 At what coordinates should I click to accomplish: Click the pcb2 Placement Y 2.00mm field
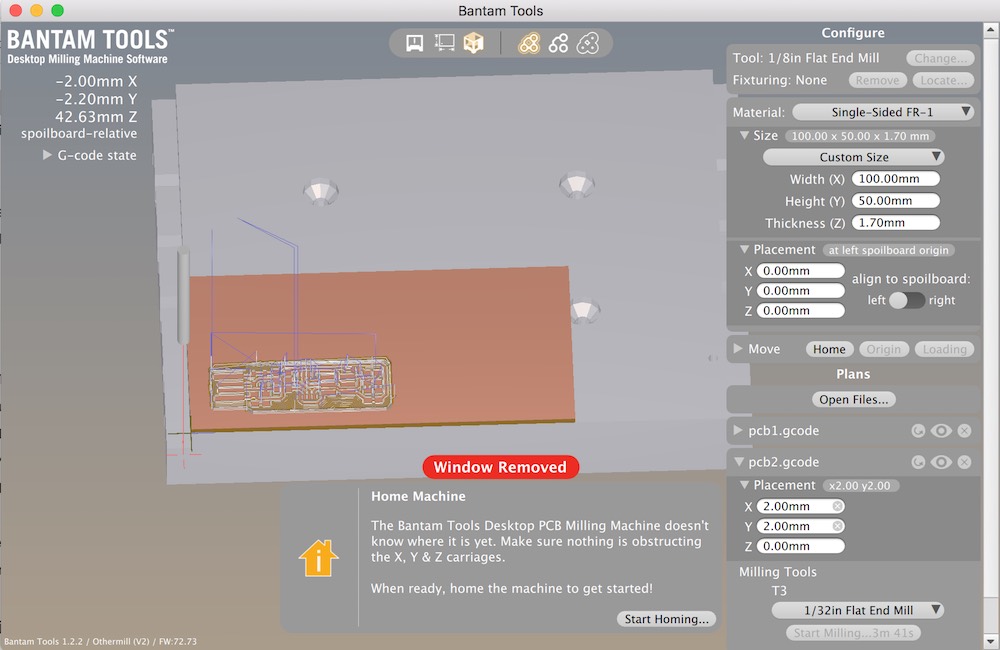pyautogui.click(x=800, y=526)
